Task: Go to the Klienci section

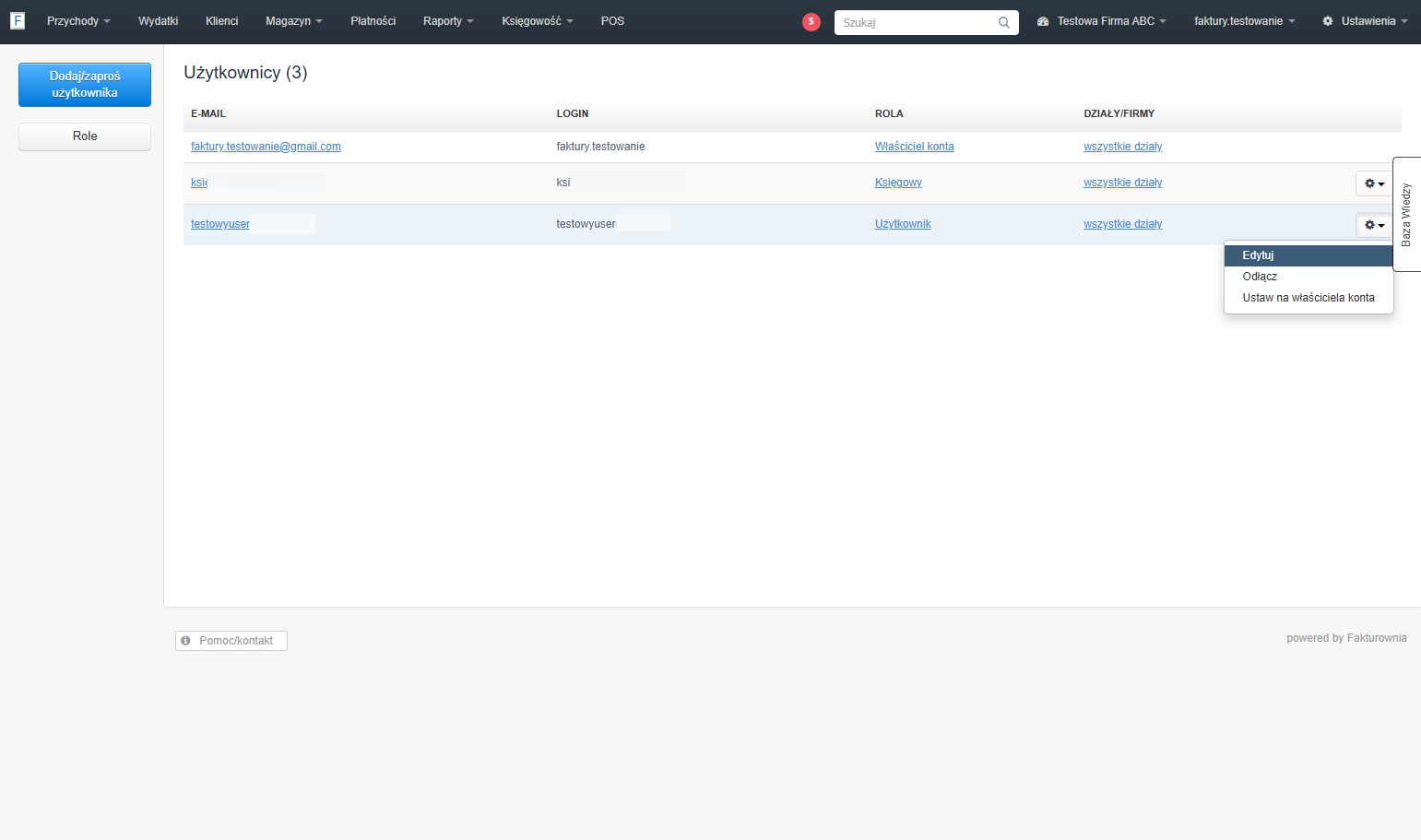Action: 221,21
